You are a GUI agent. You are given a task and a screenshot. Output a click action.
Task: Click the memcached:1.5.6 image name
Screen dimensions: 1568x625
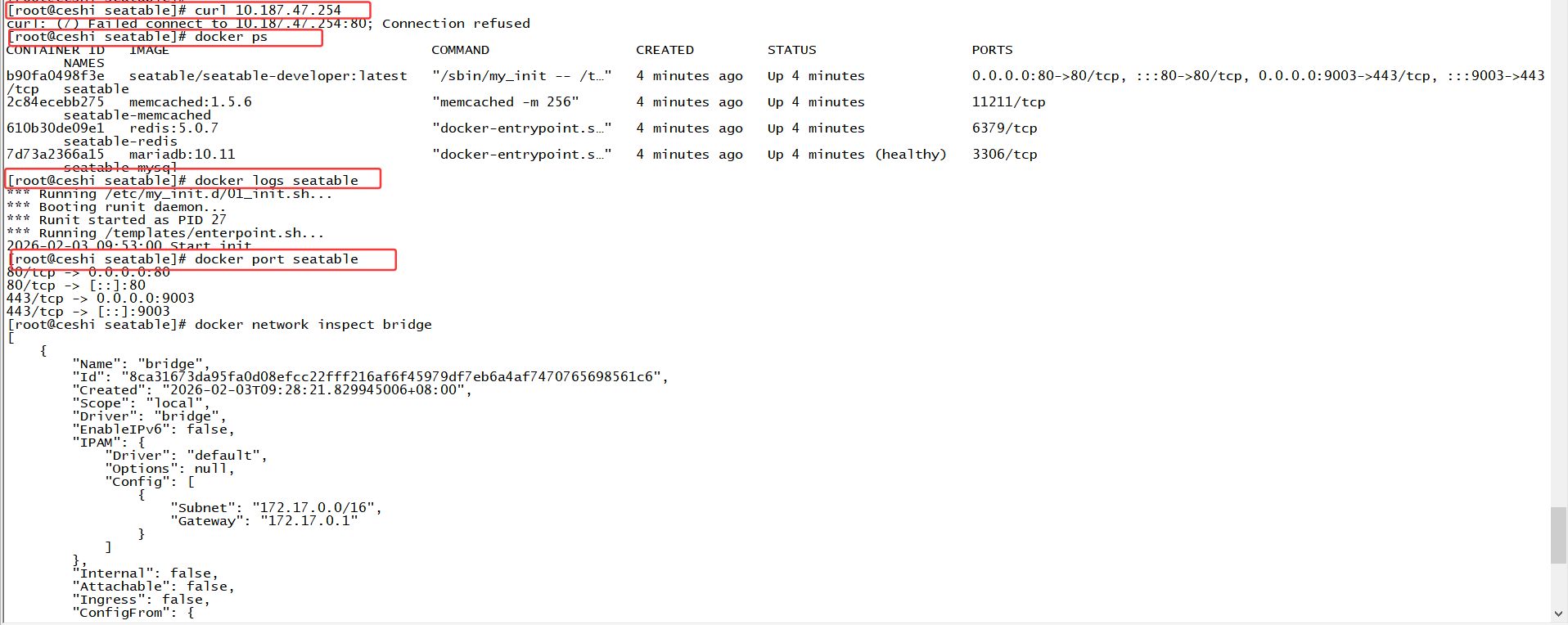(190, 102)
